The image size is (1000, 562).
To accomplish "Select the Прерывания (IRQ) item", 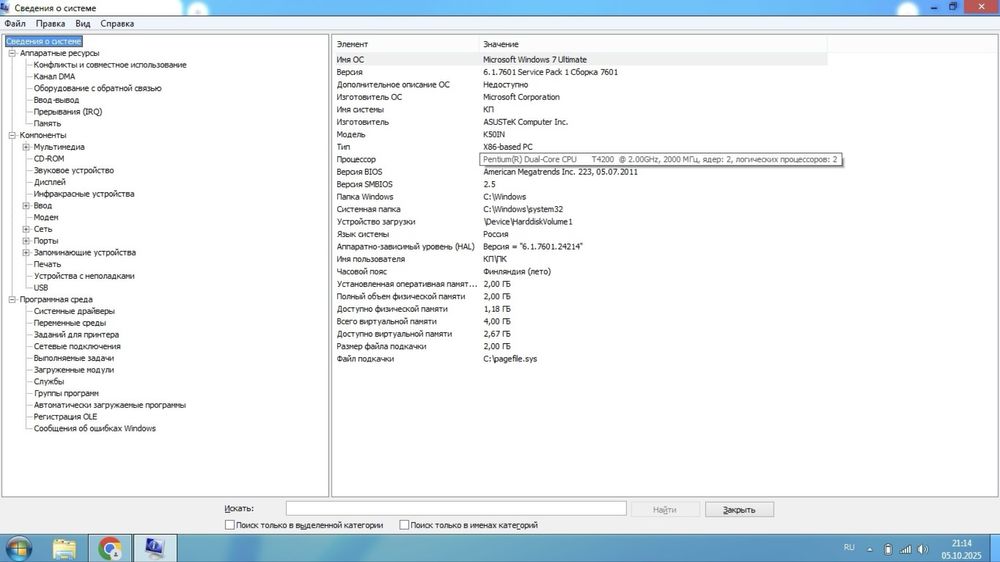I will click(68, 112).
